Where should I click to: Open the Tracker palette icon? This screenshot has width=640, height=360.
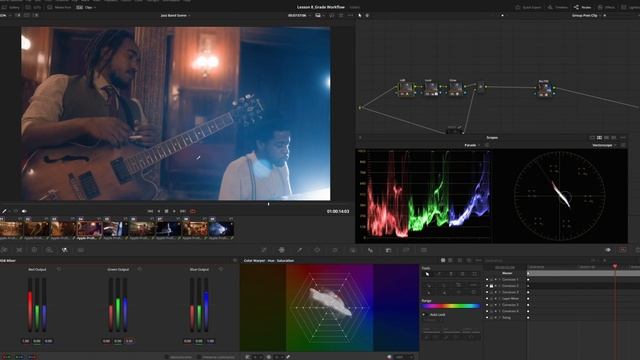(x=335, y=250)
